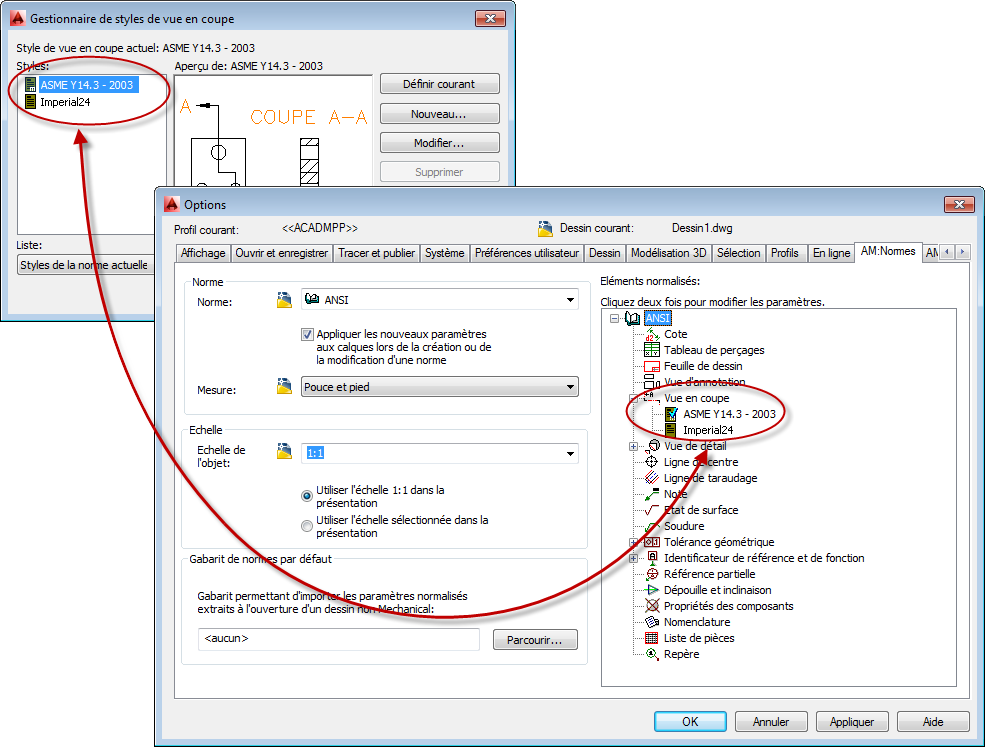Click the drawing icon next to Mesure
Image resolution: width=985 pixels, height=747 pixels.
(x=285, y=386)
